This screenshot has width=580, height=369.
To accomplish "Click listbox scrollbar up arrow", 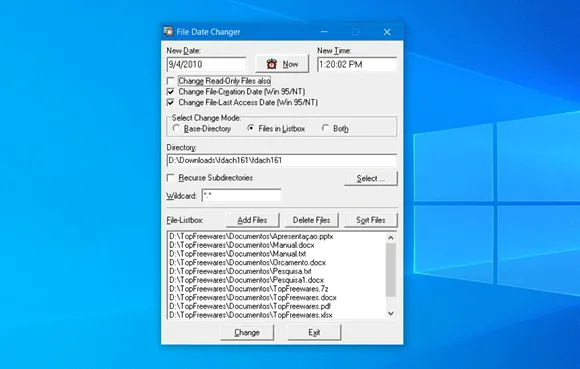I will click(x=391, y=238).
